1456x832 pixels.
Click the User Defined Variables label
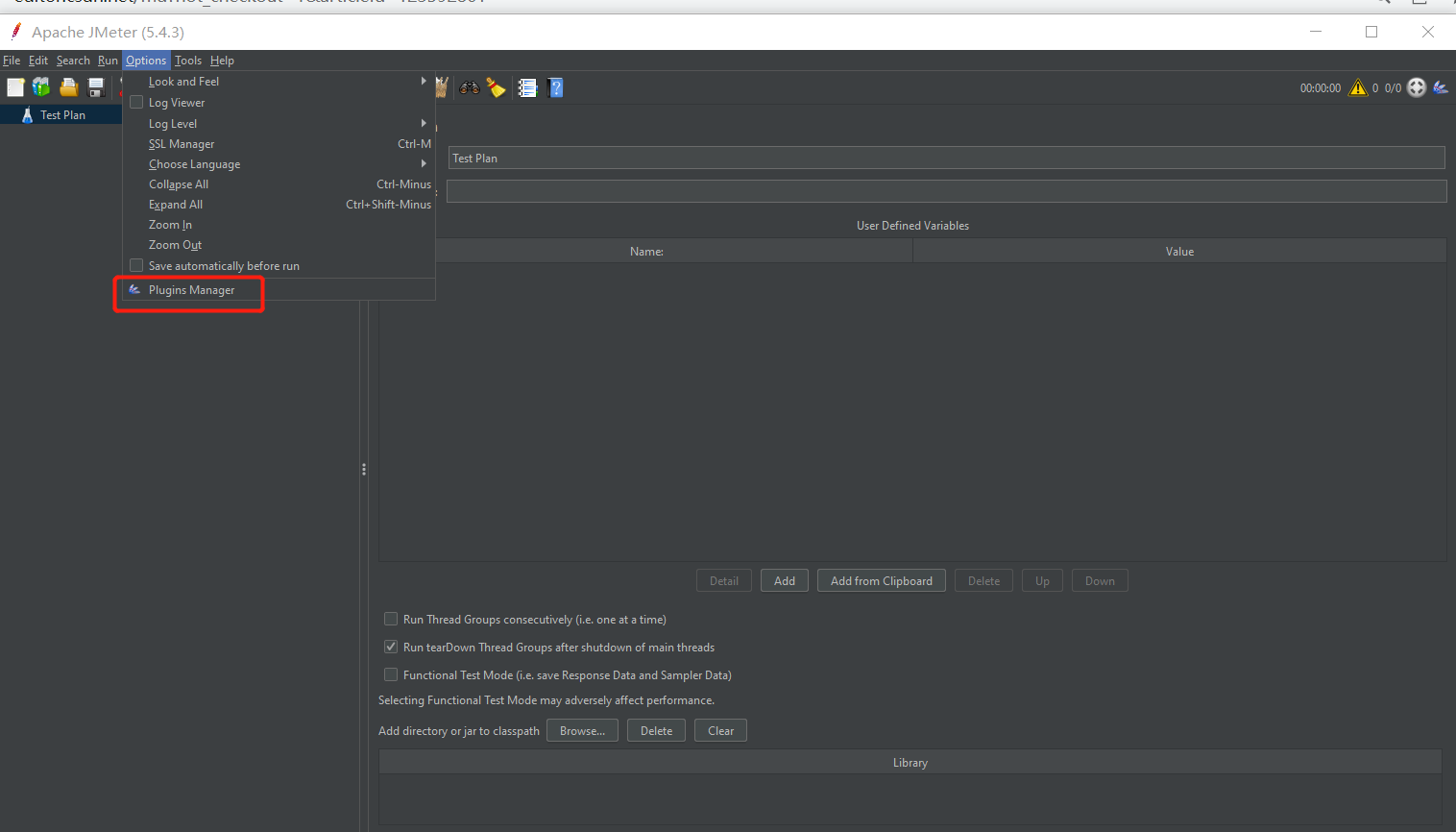[x=912, y=225]
